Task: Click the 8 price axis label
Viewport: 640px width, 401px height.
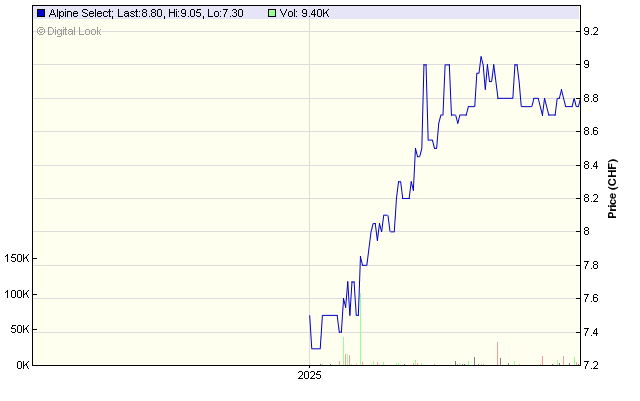Action: click(588, 232)
